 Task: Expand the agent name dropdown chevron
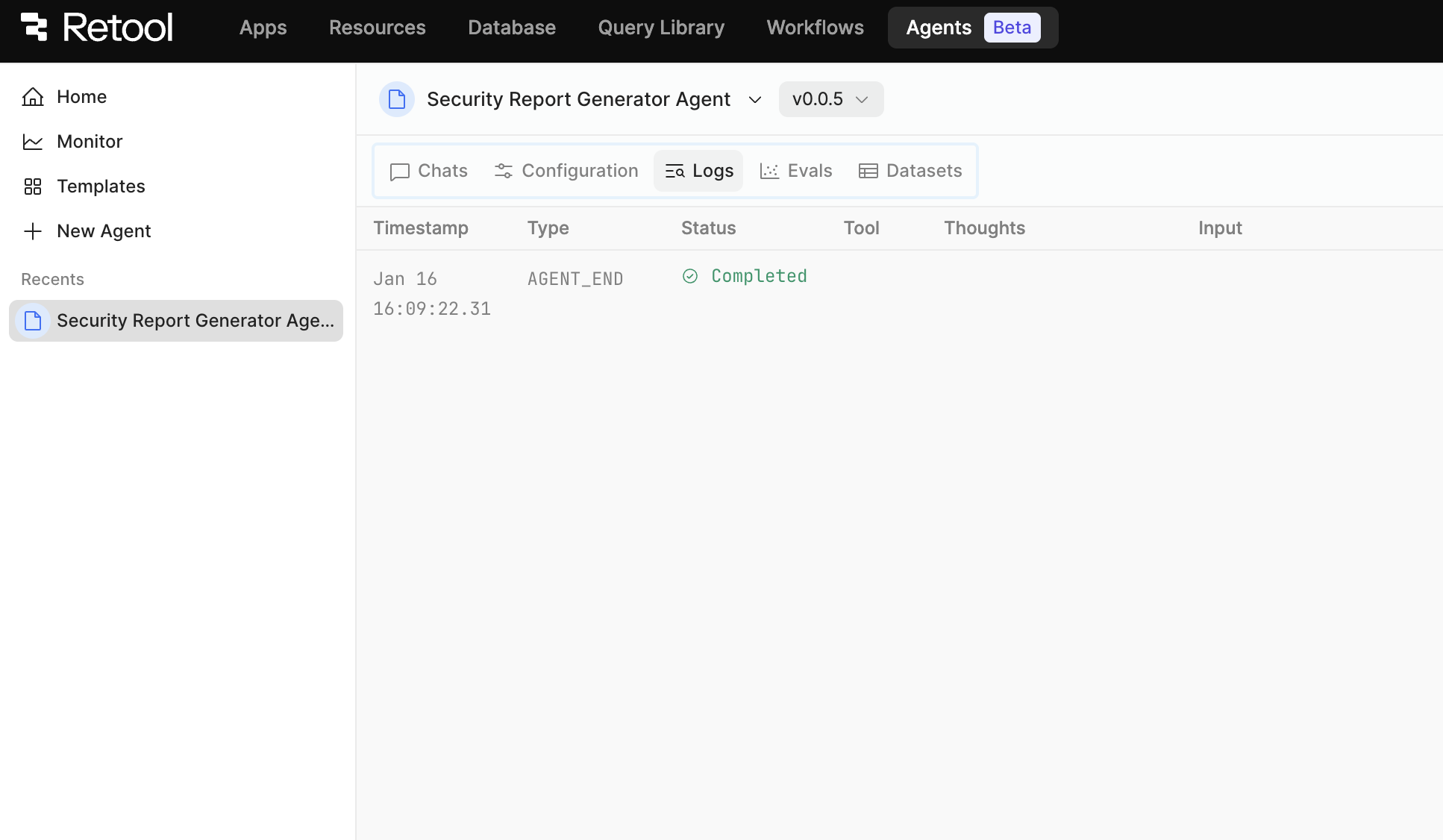point(755,100)
